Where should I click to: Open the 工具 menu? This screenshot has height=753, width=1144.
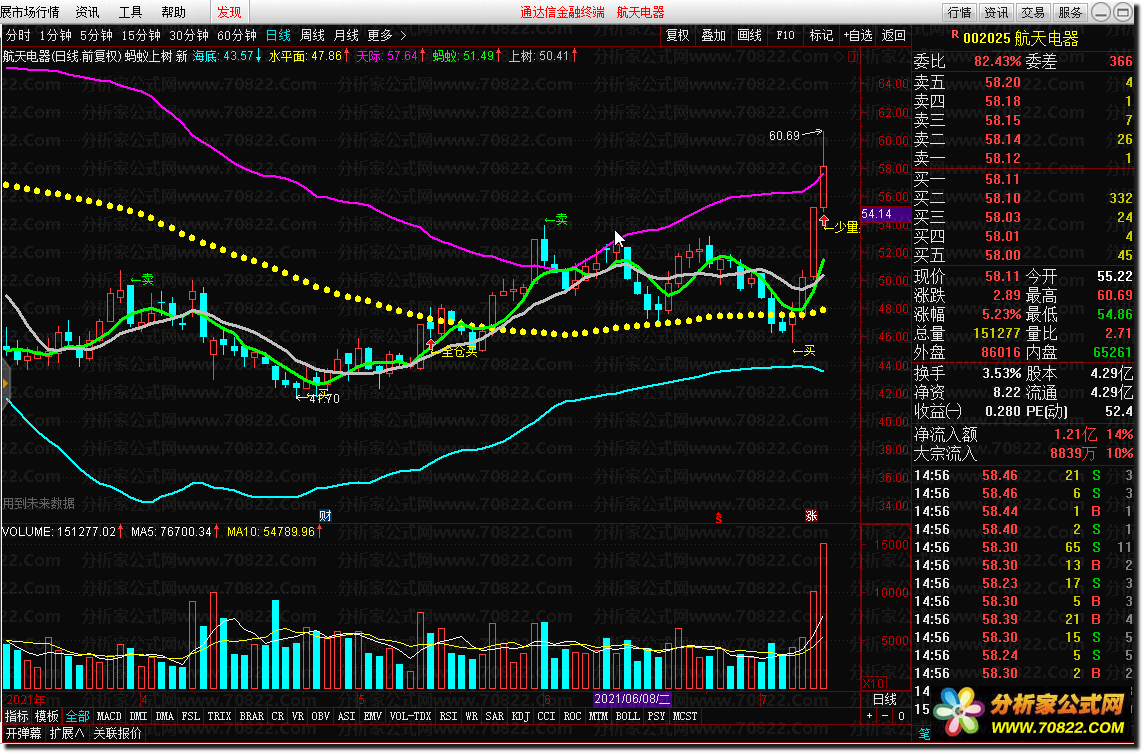(131, 12)
